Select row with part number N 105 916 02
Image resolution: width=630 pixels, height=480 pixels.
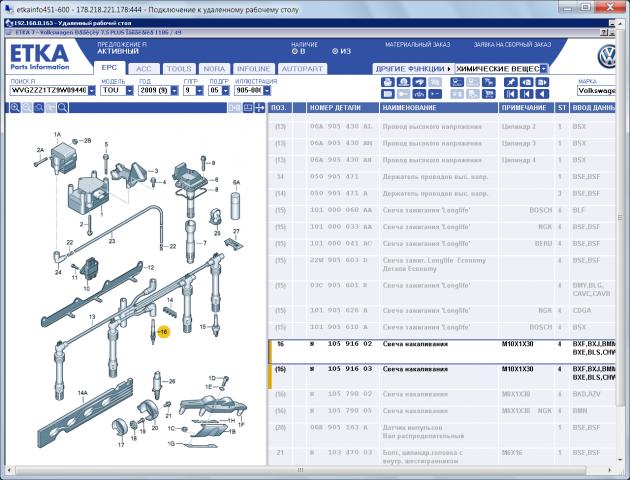442,352
